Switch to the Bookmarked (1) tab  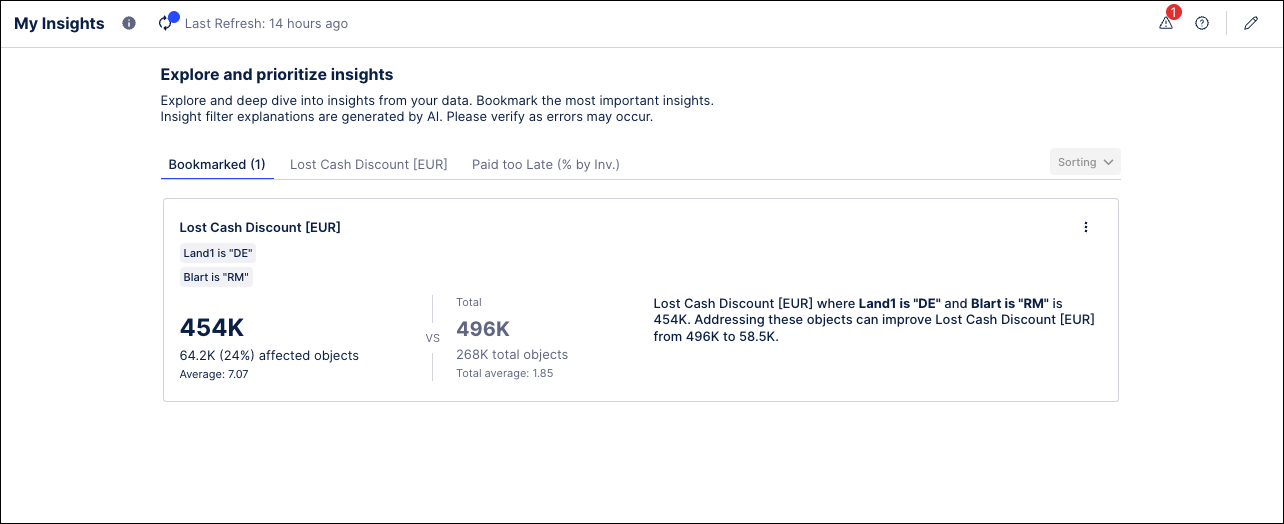point(217,164)
